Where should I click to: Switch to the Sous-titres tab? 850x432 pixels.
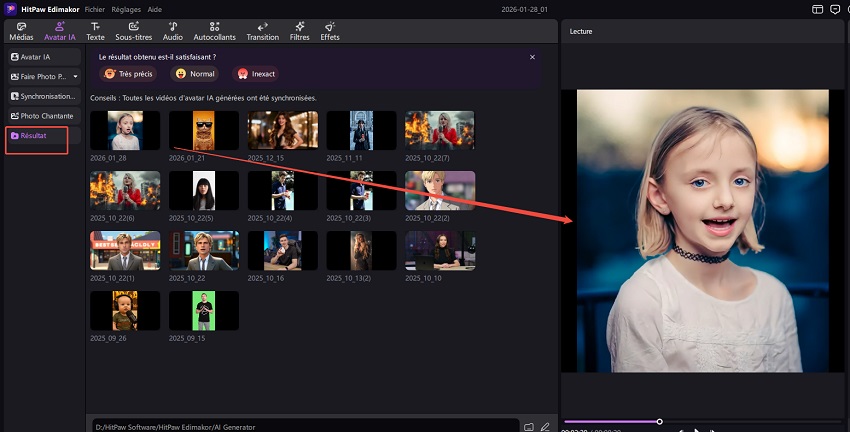[x=133, y=31]
